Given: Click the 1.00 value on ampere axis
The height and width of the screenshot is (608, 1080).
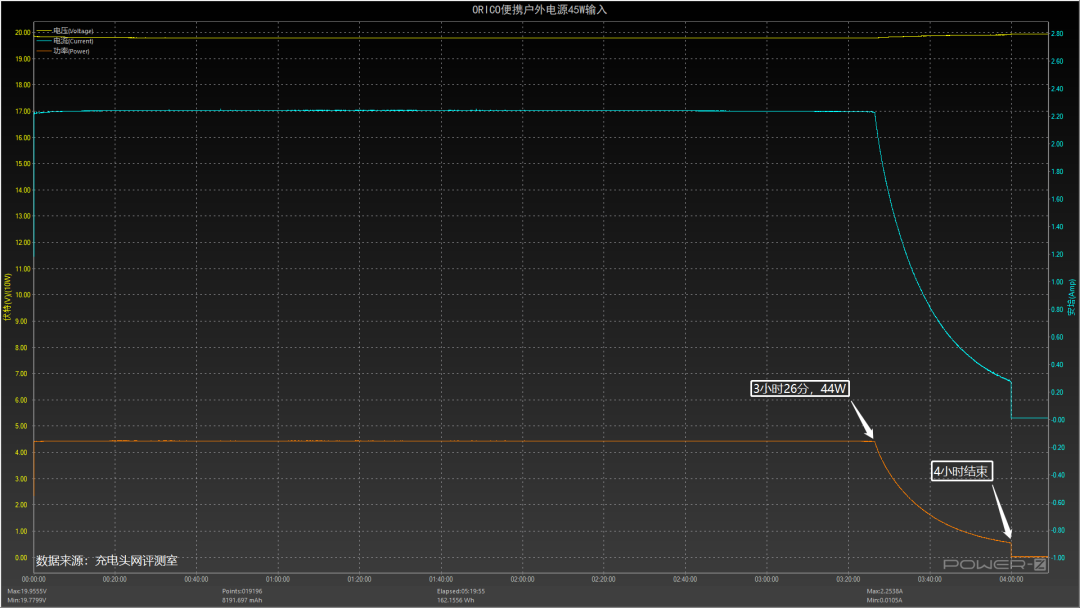Looking at the screenshot, I should (x=1057, y=282).
